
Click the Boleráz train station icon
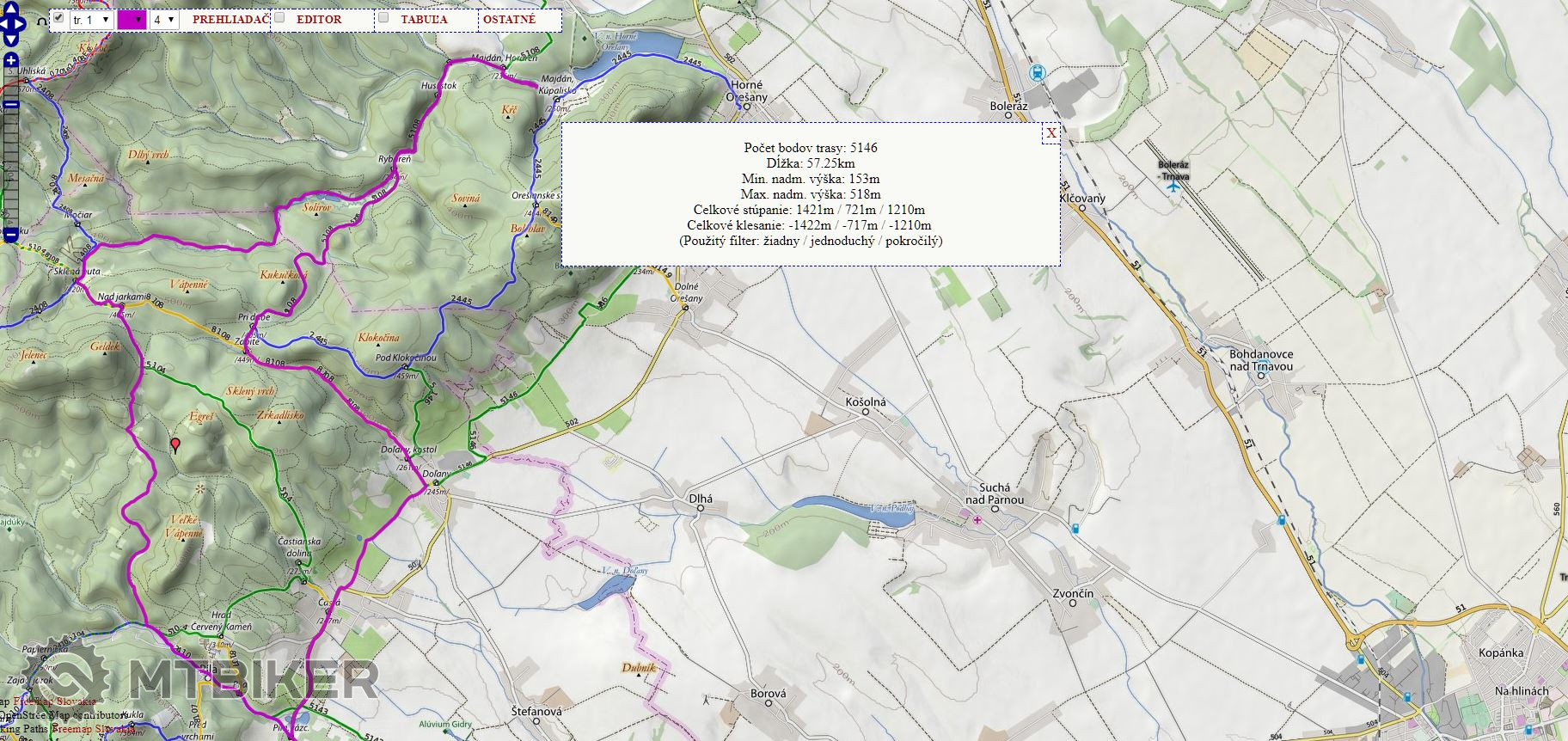pos(1038,73)
